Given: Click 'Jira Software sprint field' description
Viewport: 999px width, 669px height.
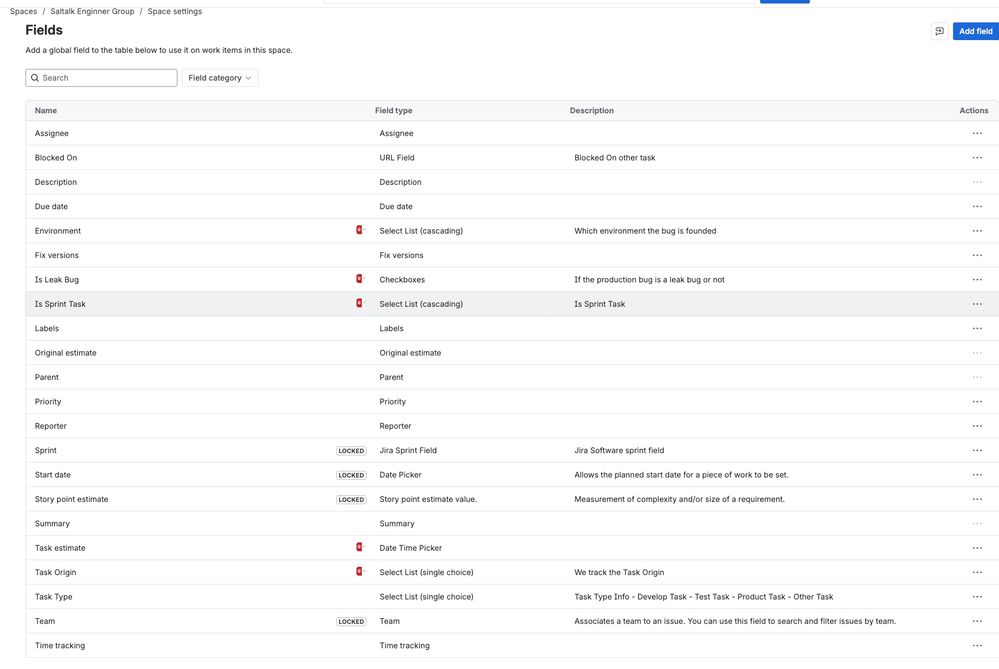Looking at the screenshot, I should (619, 450).
